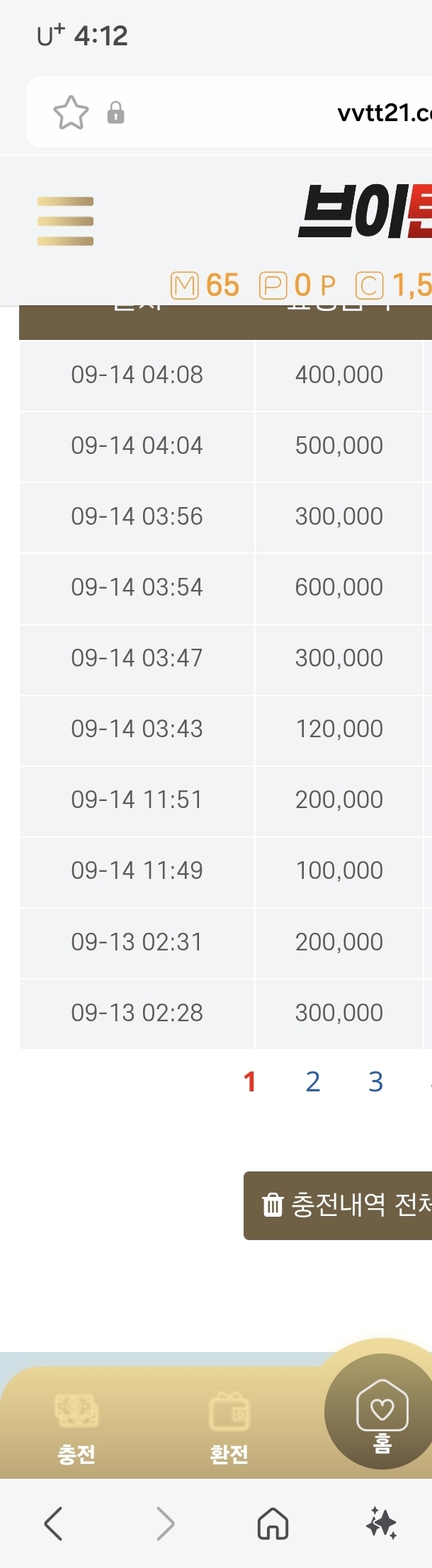
Task: Tap the P points icon
Action: [x=273, y=286]
